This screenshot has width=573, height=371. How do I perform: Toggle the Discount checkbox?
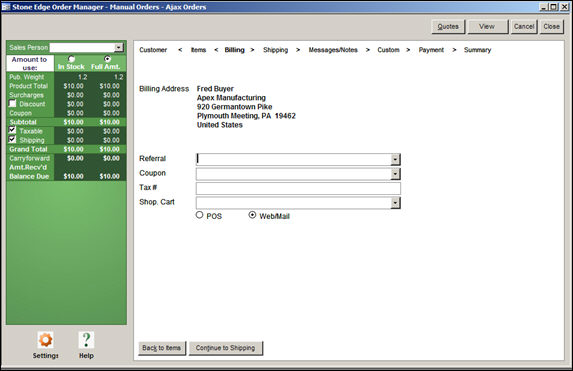[13, 103]
